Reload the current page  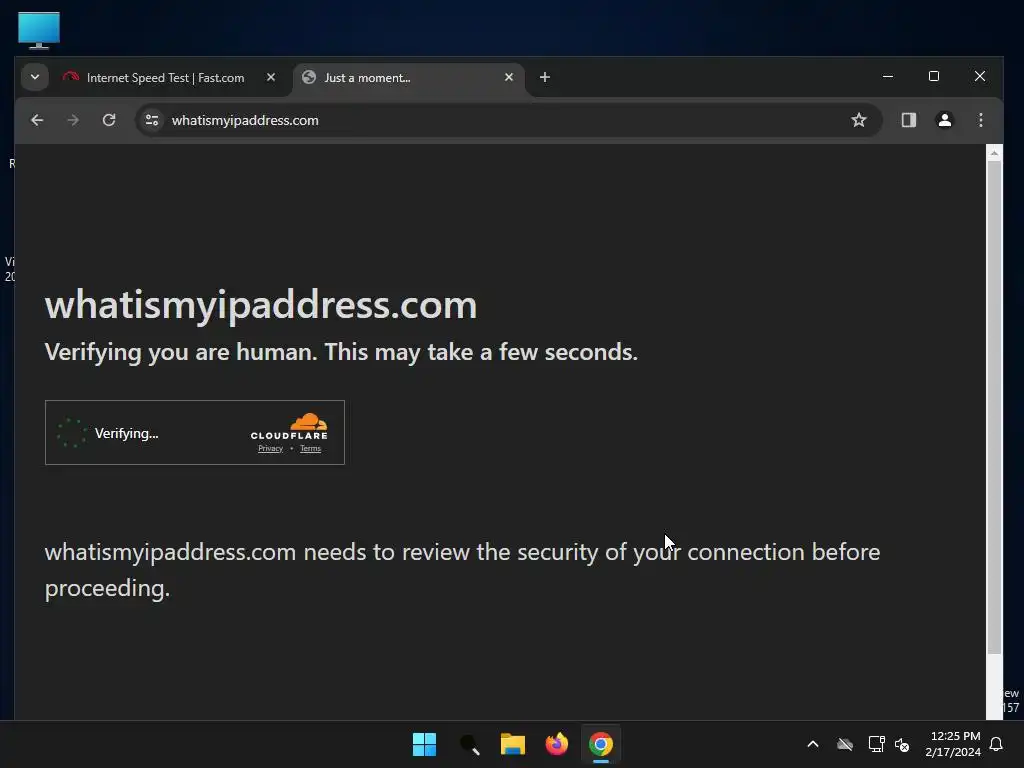109,120
